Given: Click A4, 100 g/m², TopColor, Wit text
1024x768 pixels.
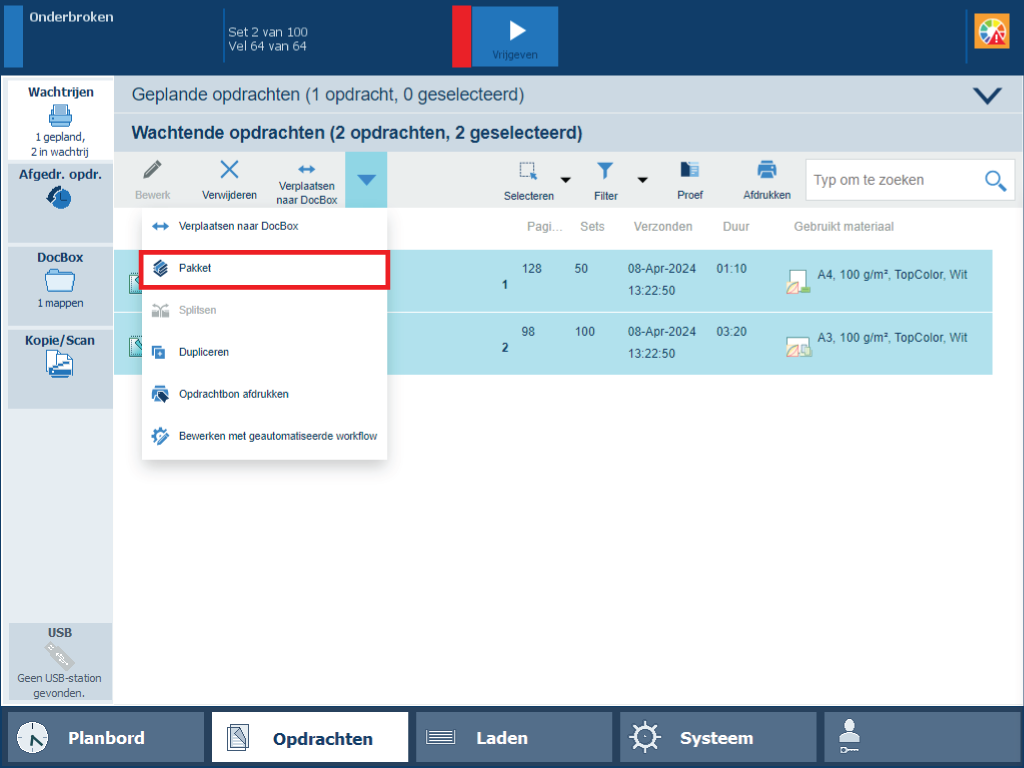Looking at the screenshot, I should [892, 275].
